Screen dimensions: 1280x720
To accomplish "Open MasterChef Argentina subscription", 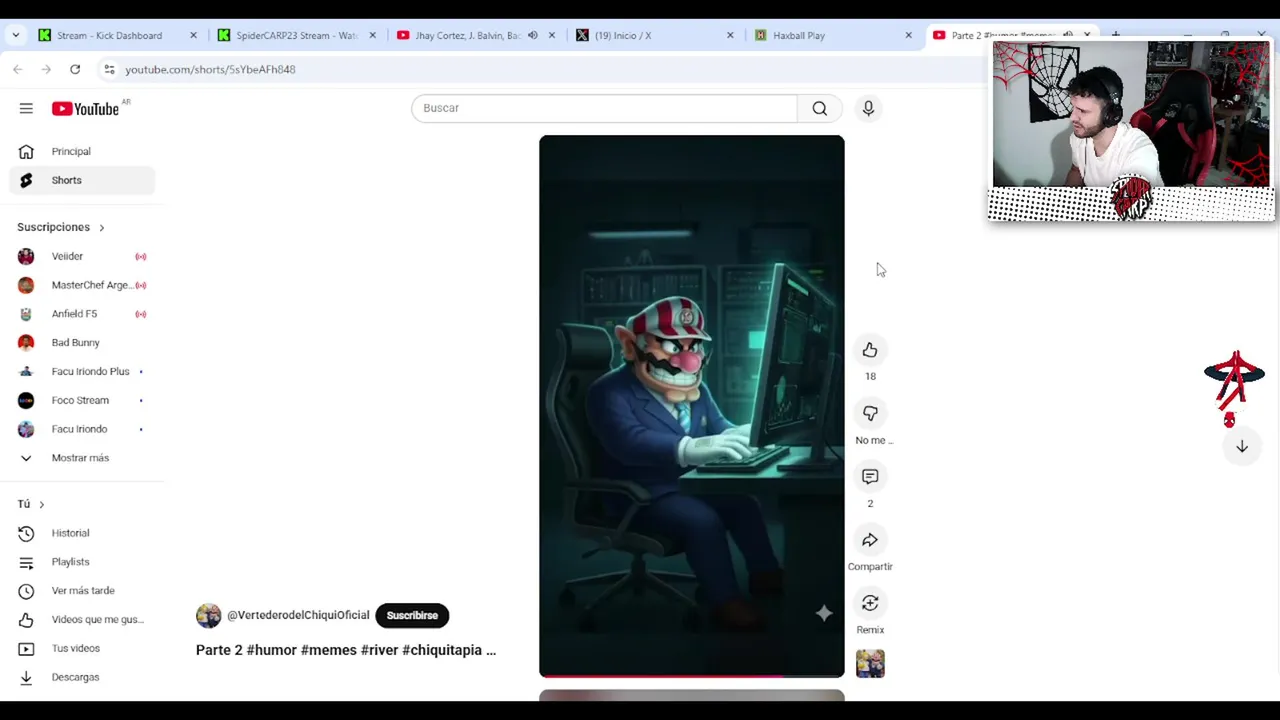I will [82, 285].
